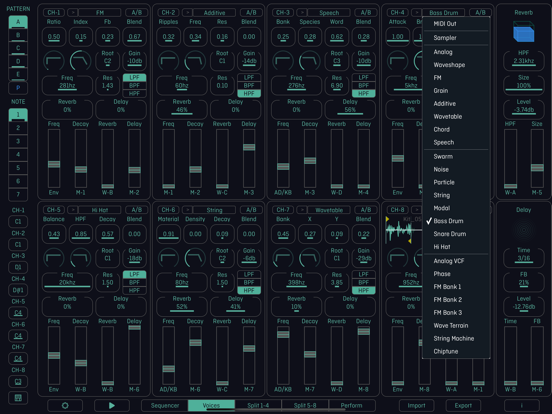Toggle CH-6 A/B button
This screenshot has width=552, height=414.
pos(251,210)
